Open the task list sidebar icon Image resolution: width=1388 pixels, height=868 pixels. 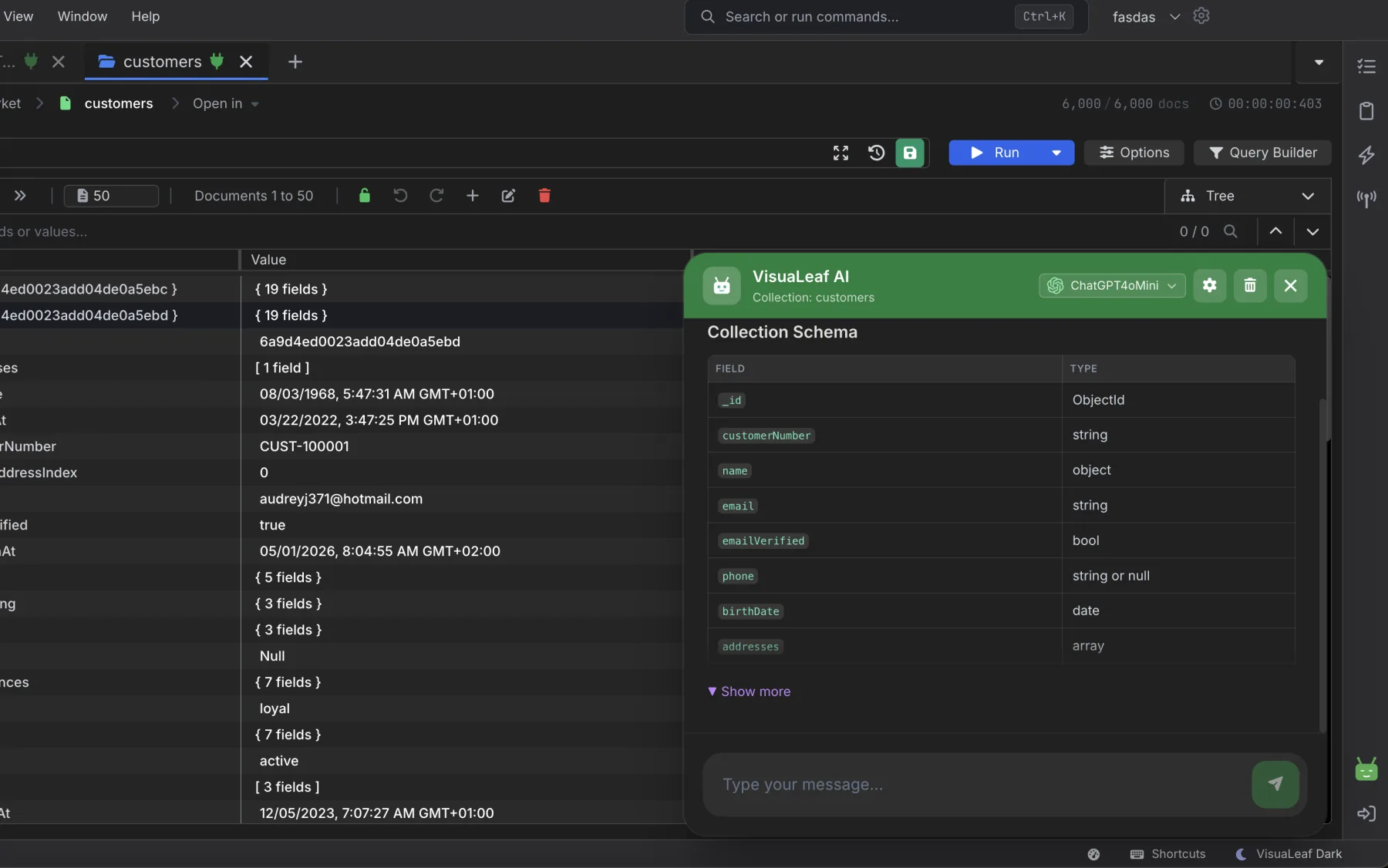1366,67
